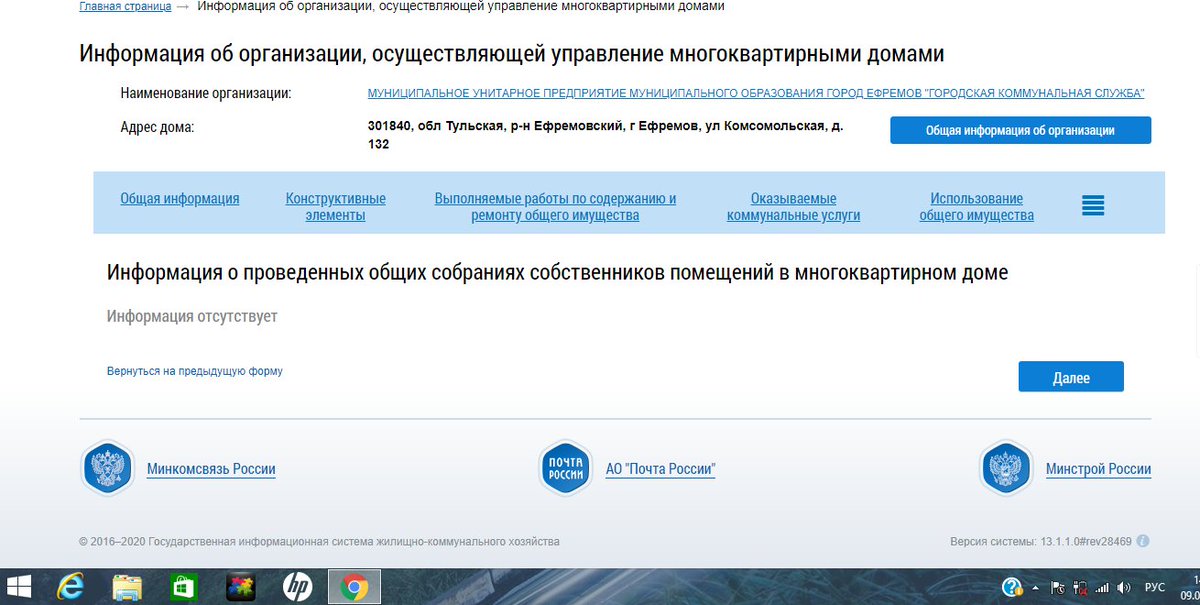The width and height of the screenshot is (1200, 605).
Task: Click the Minkomsvyaz emblem logo
Action: coord(107,468)
